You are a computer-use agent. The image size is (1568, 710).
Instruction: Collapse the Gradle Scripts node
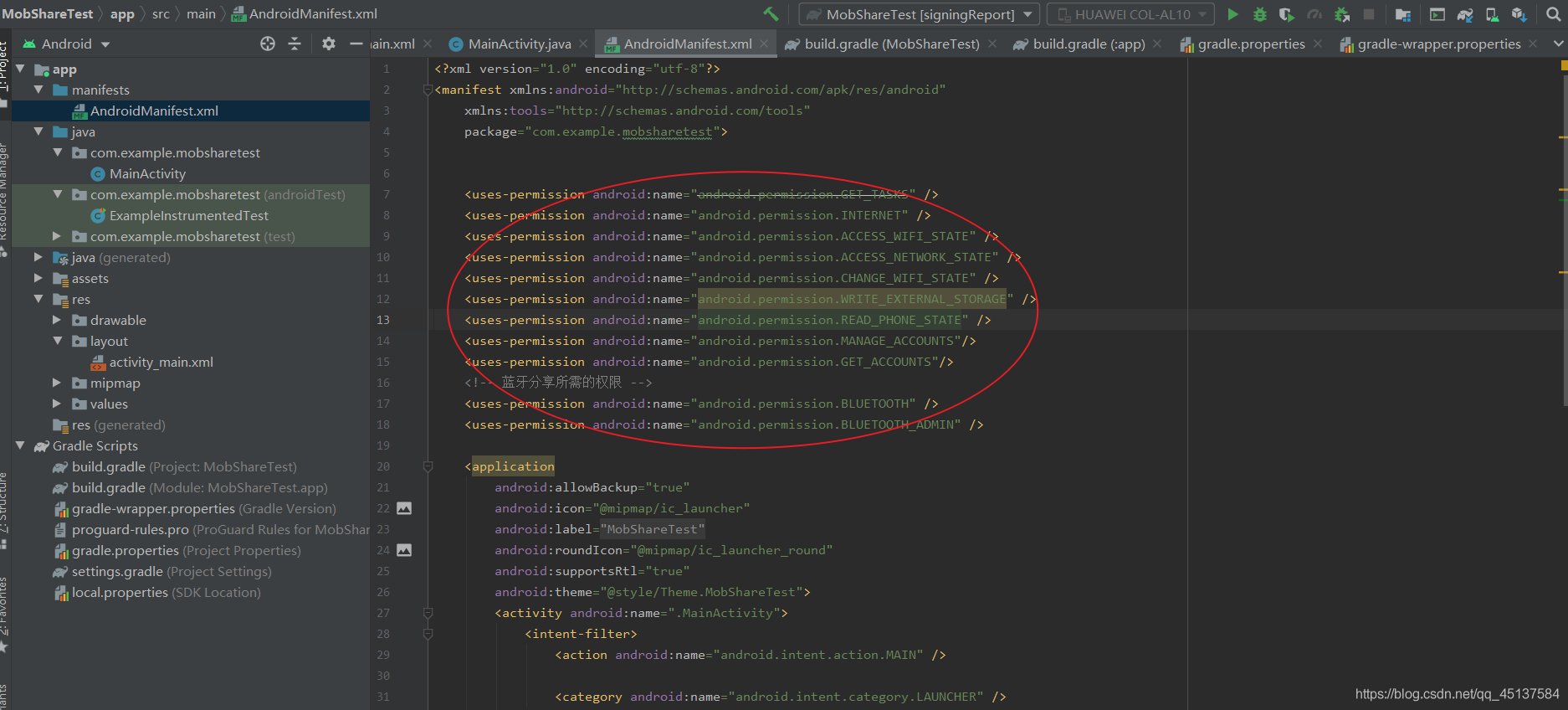coord(20,445)
